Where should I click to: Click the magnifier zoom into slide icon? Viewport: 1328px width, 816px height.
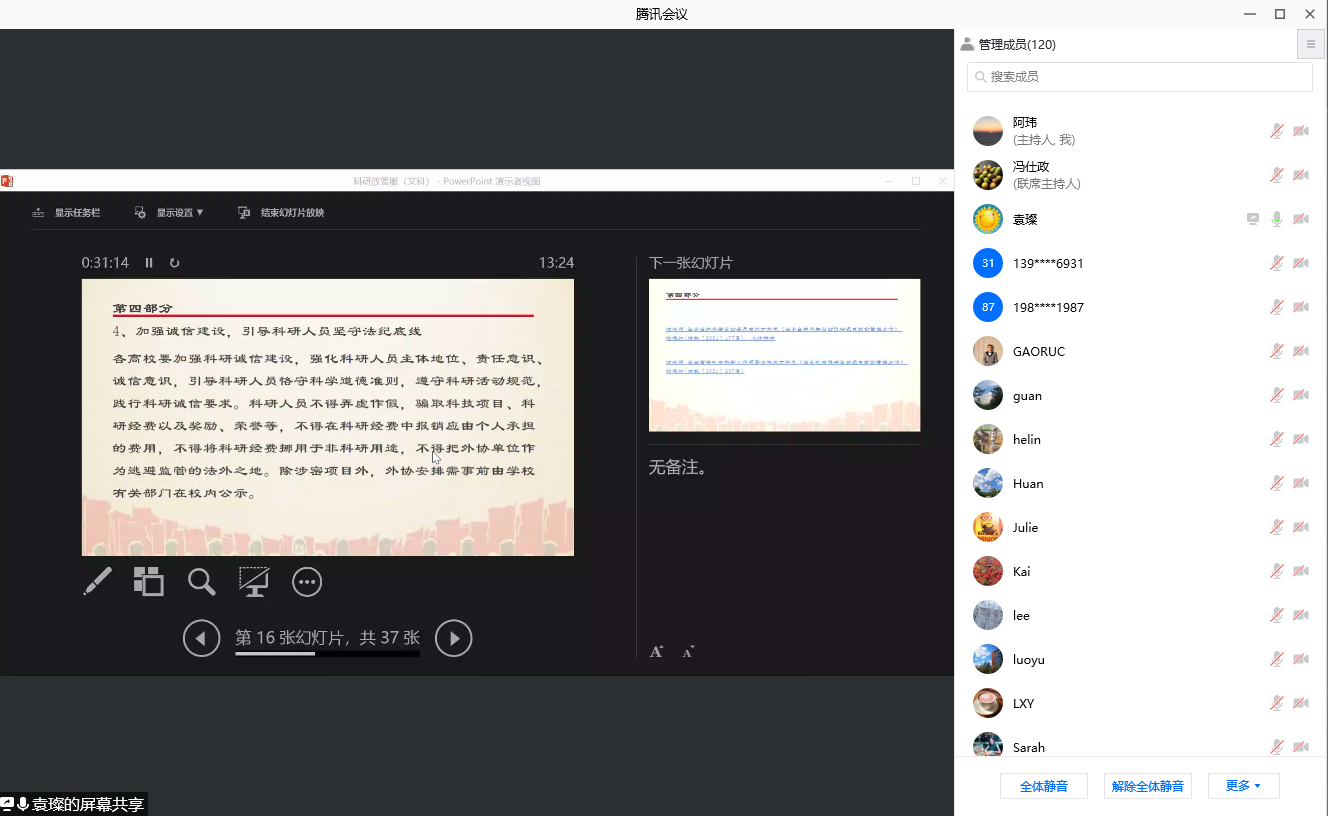202,582
